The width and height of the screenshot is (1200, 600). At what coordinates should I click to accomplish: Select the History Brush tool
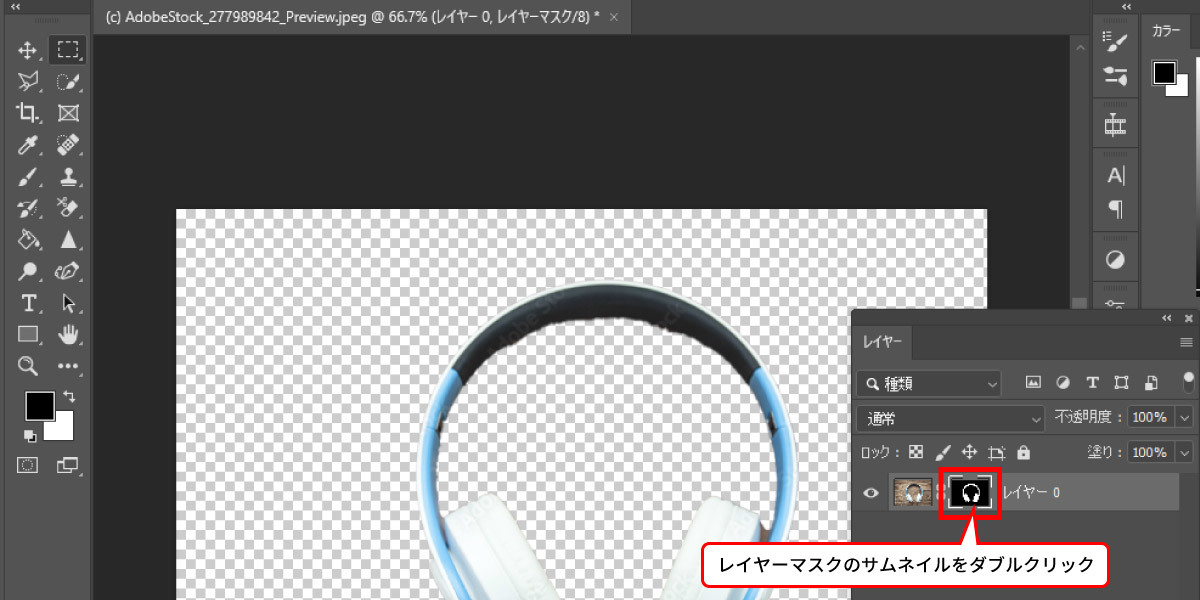[28, 208]
